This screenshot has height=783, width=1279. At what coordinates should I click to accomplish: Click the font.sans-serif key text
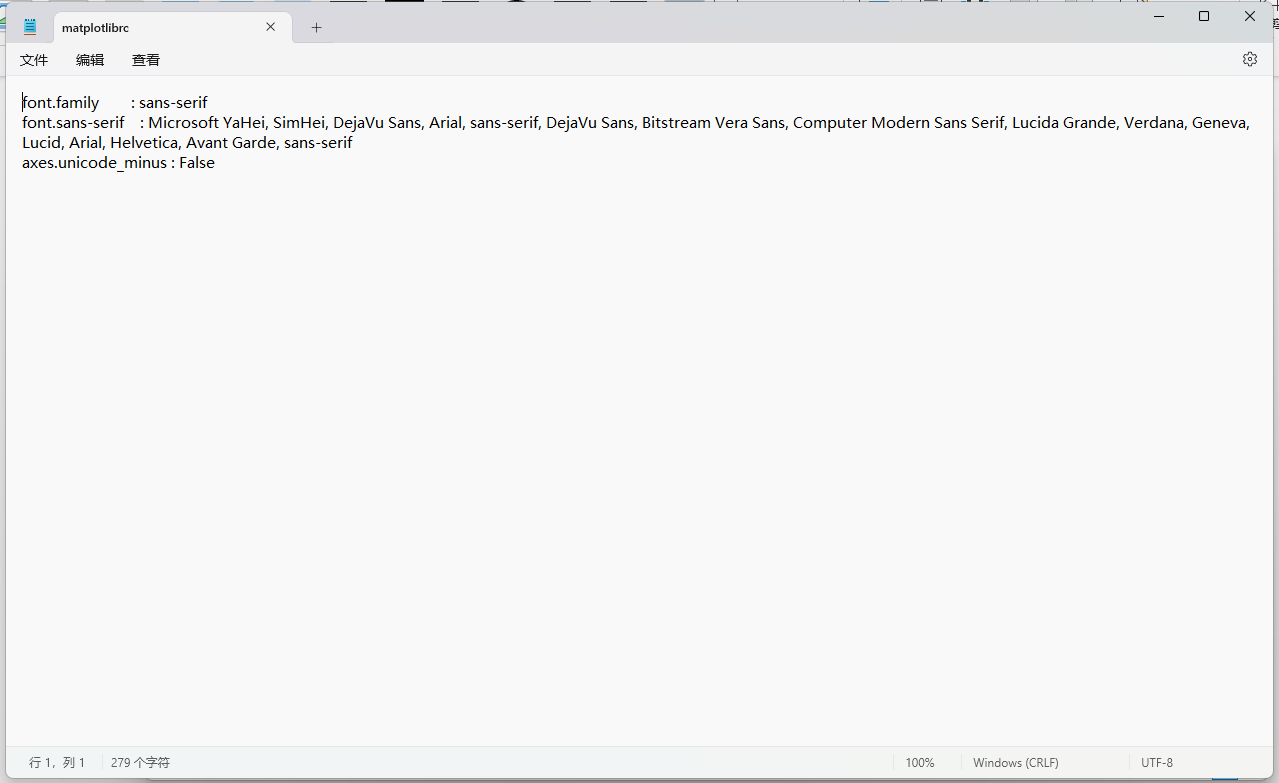pos(74,122)
